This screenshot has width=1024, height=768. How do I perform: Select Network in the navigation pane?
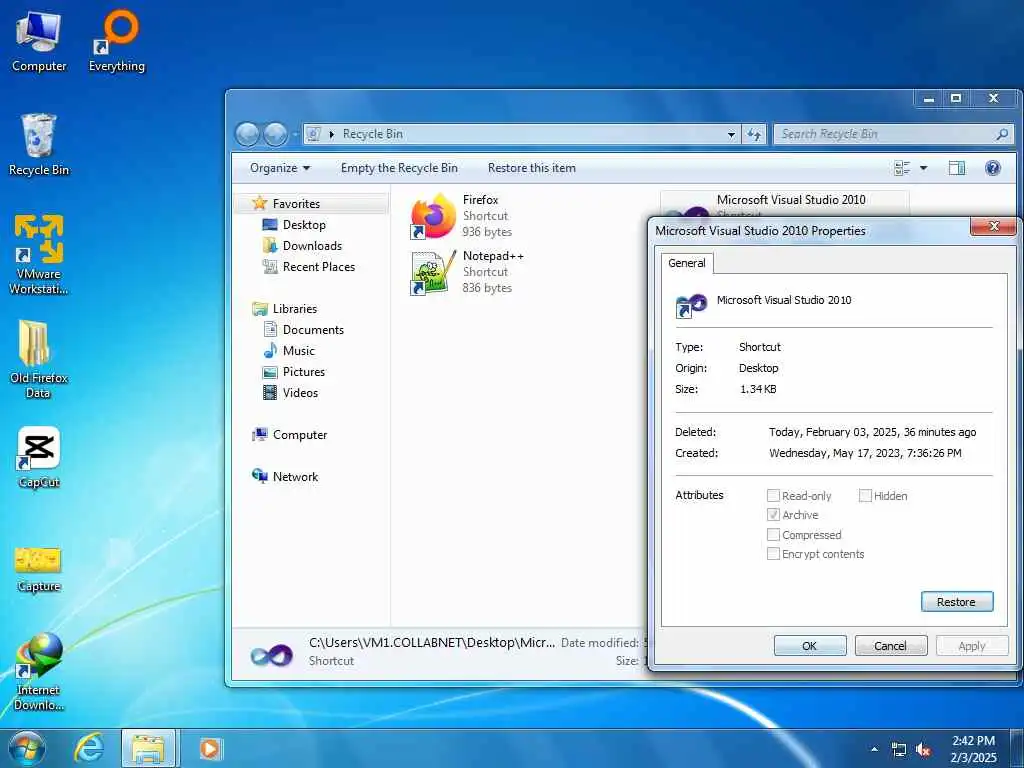click(x=295, y=477)
